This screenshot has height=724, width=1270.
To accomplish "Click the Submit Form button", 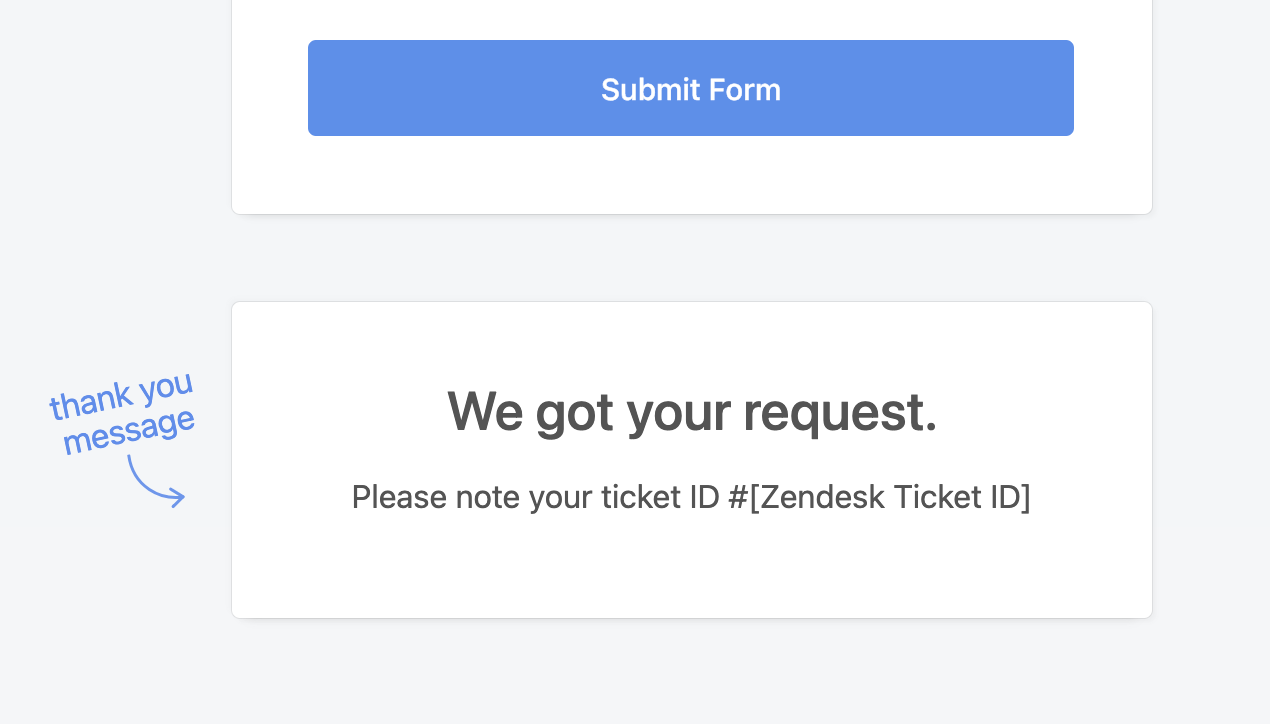I will (690, 88).
